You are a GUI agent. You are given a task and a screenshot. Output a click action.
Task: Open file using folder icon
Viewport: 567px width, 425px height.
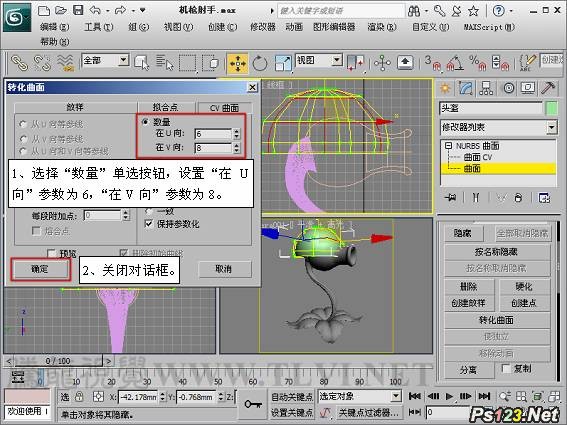tap(61, 10)
